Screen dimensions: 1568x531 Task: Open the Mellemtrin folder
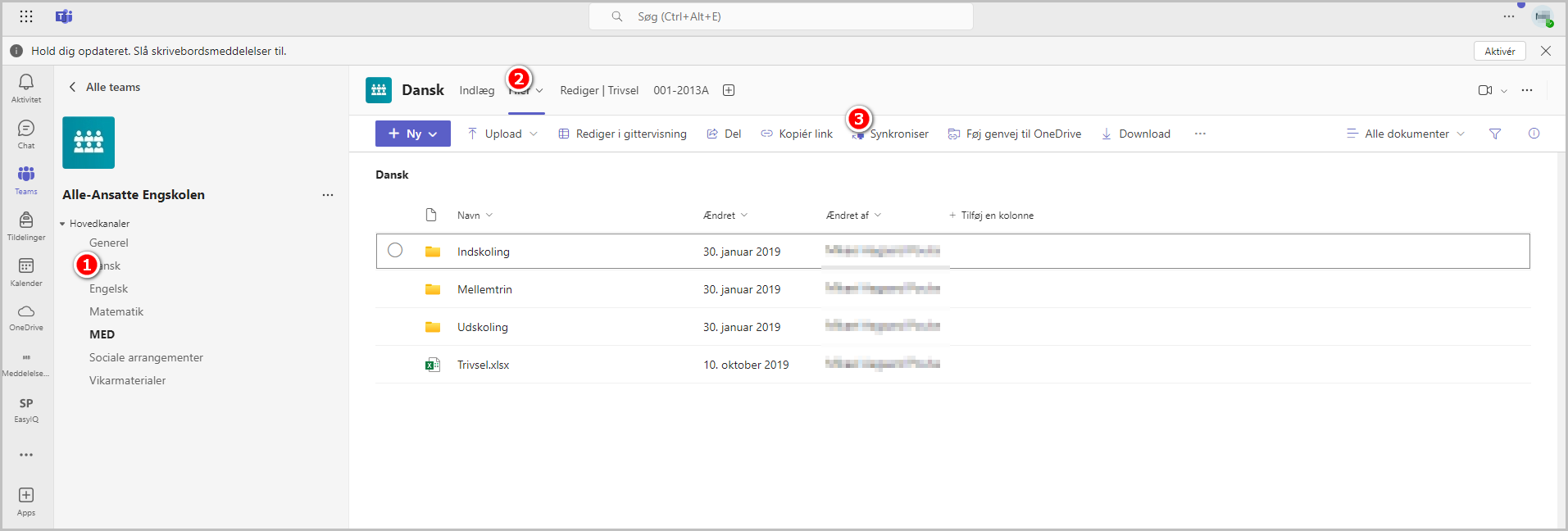484,289
